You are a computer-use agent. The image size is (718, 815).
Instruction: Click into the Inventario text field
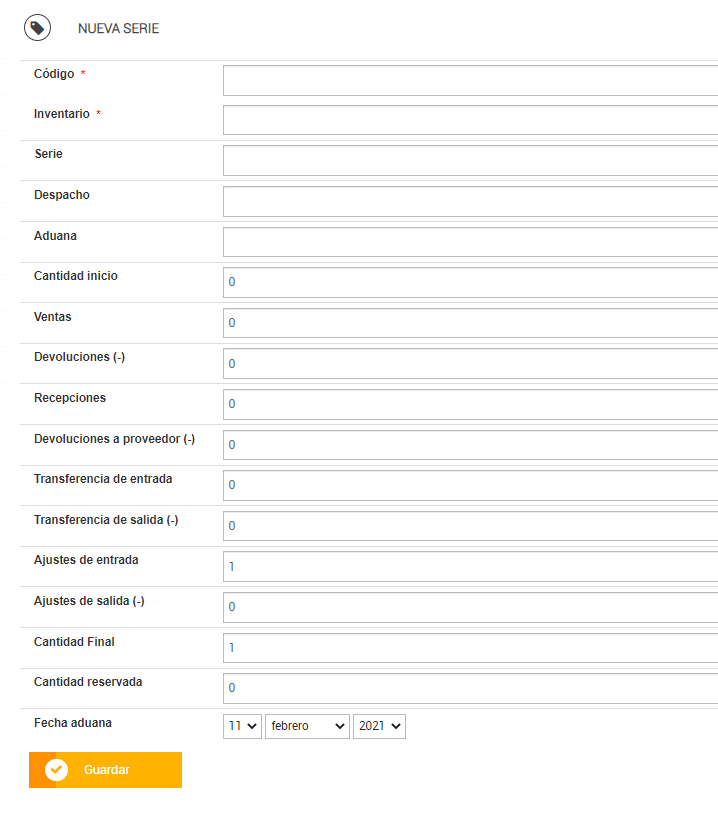pos(470,120)
